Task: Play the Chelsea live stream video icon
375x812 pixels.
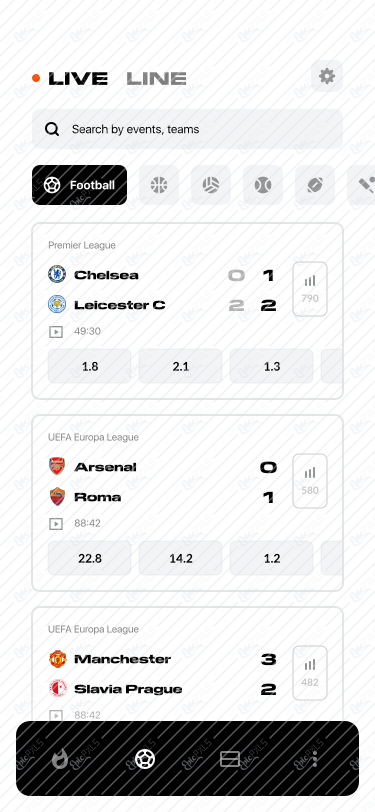Action: click(x=55, y=331)
